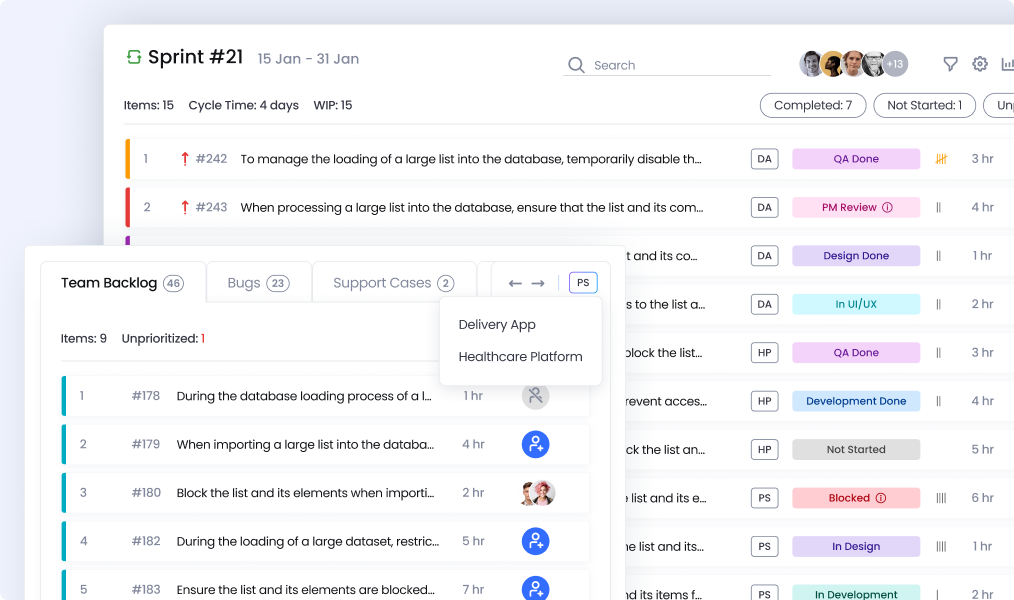Toggle the Completed: 7 filter chip
This screenshot has height=600, width=1014.
(x=812, y=105)
